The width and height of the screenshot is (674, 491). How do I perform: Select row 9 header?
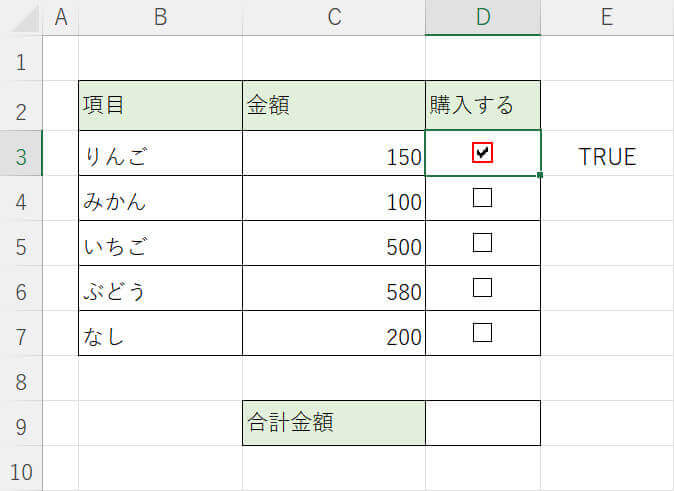tap(21, 425)
